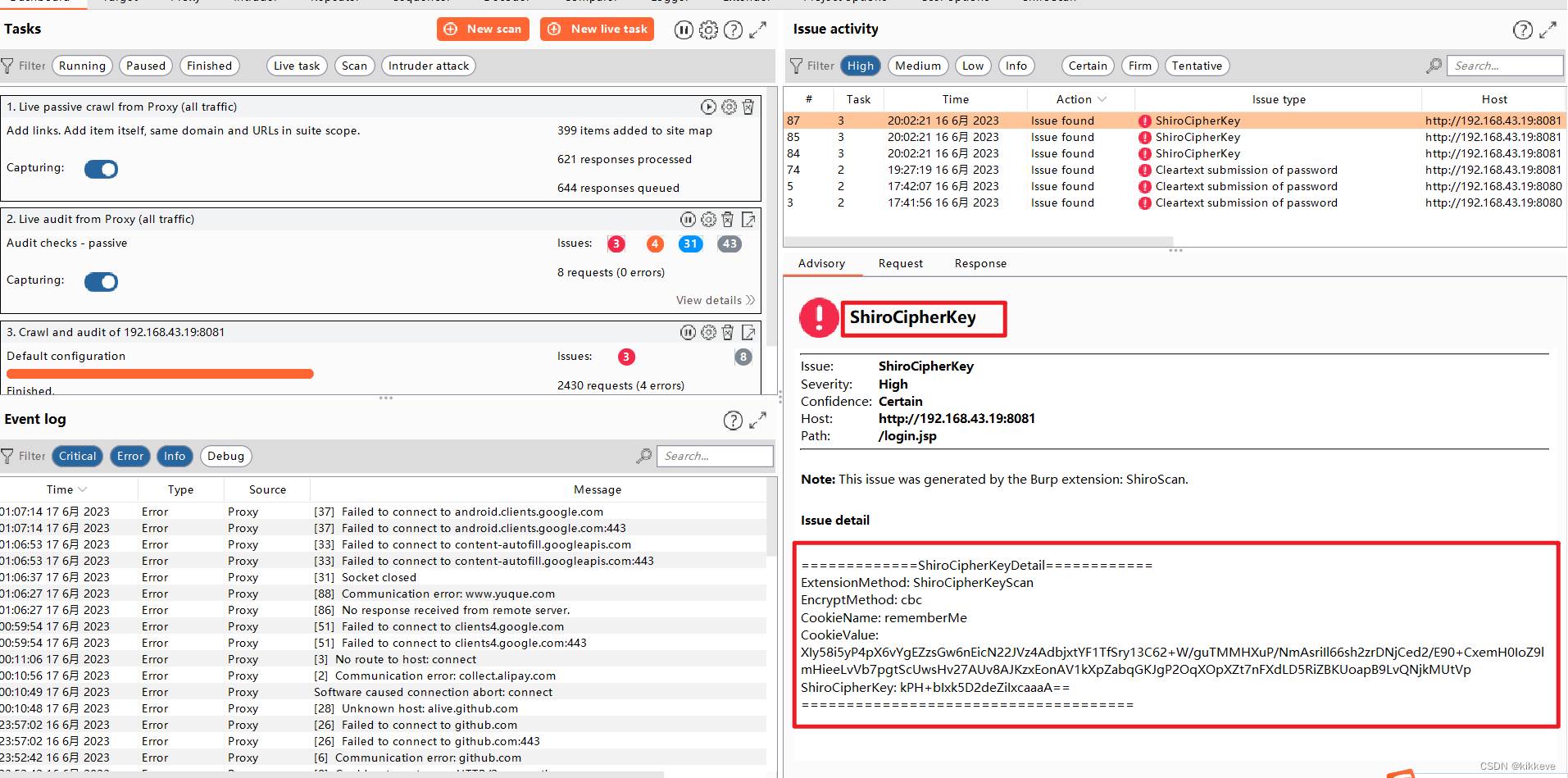Image resolution: width=1568 pixels, height=778 pixels.
Task: Filter tasks by Running
Action: click(82, 66)
